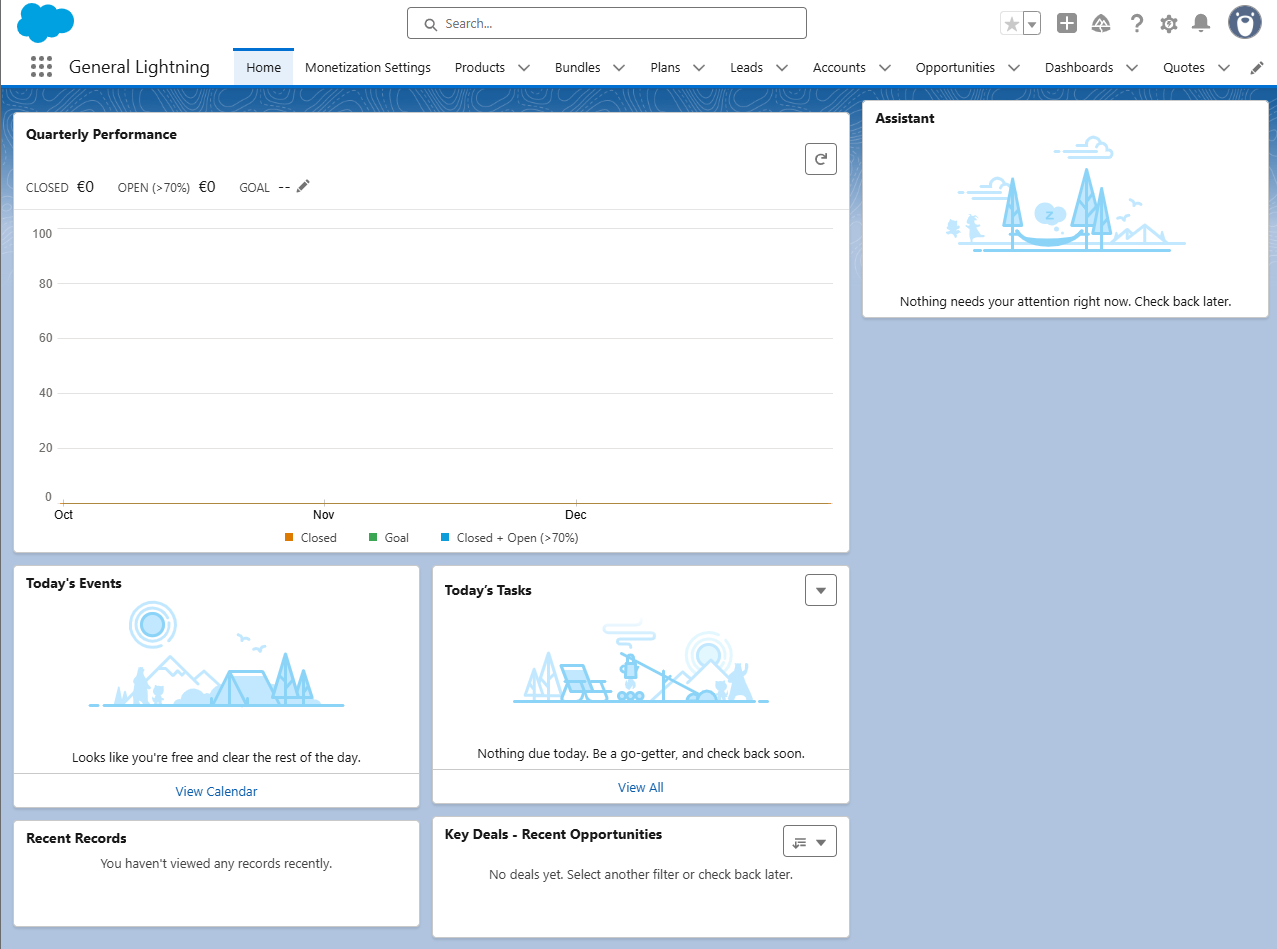This screenshot has width=1277, height=949.
Task: Click the View Calendar link
Action: 216,791
